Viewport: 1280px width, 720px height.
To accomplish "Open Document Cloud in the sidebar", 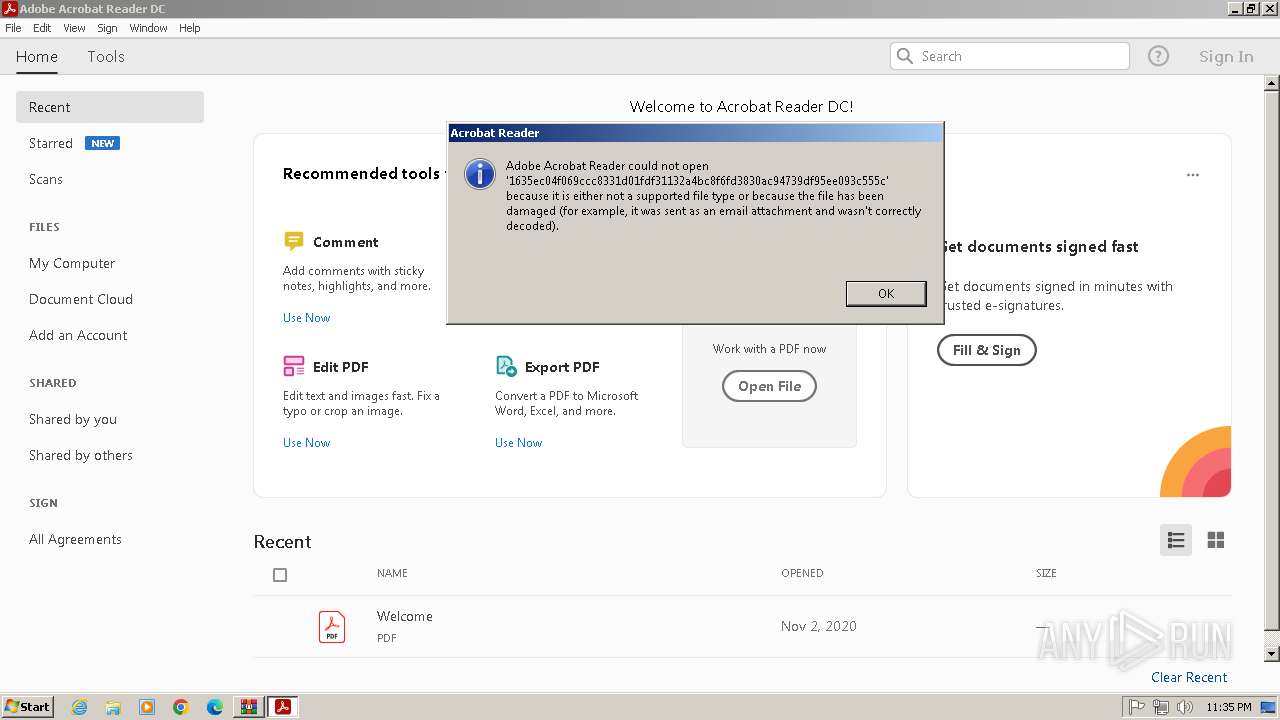I will click(x=81, y=299).
